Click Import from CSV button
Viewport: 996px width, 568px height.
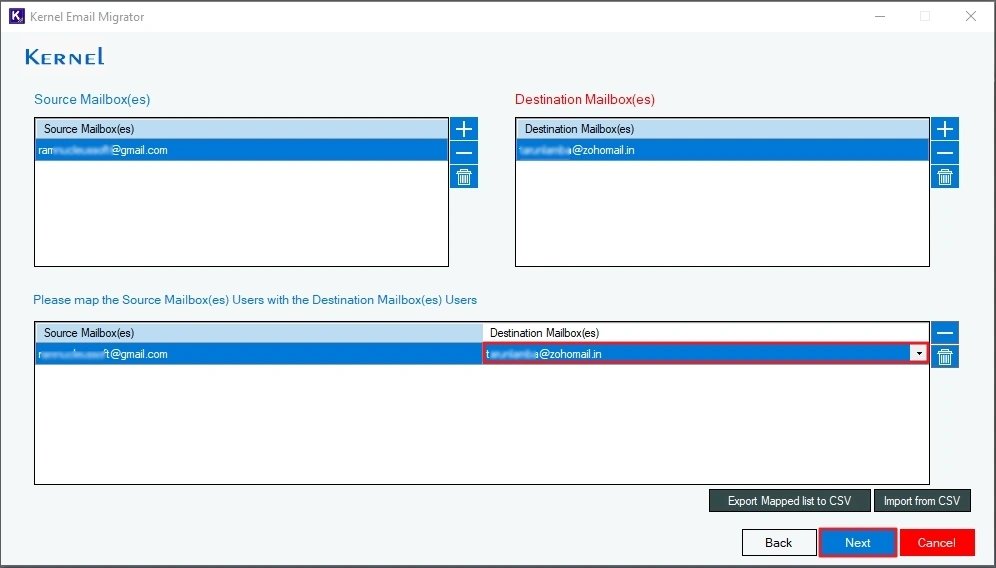pyautogui.click(x=921, y=501)
